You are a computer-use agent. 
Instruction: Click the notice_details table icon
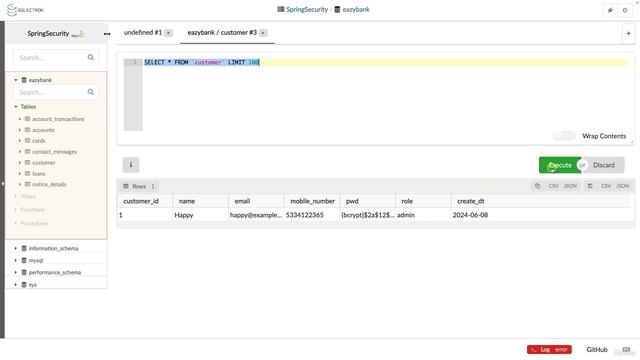27,184
